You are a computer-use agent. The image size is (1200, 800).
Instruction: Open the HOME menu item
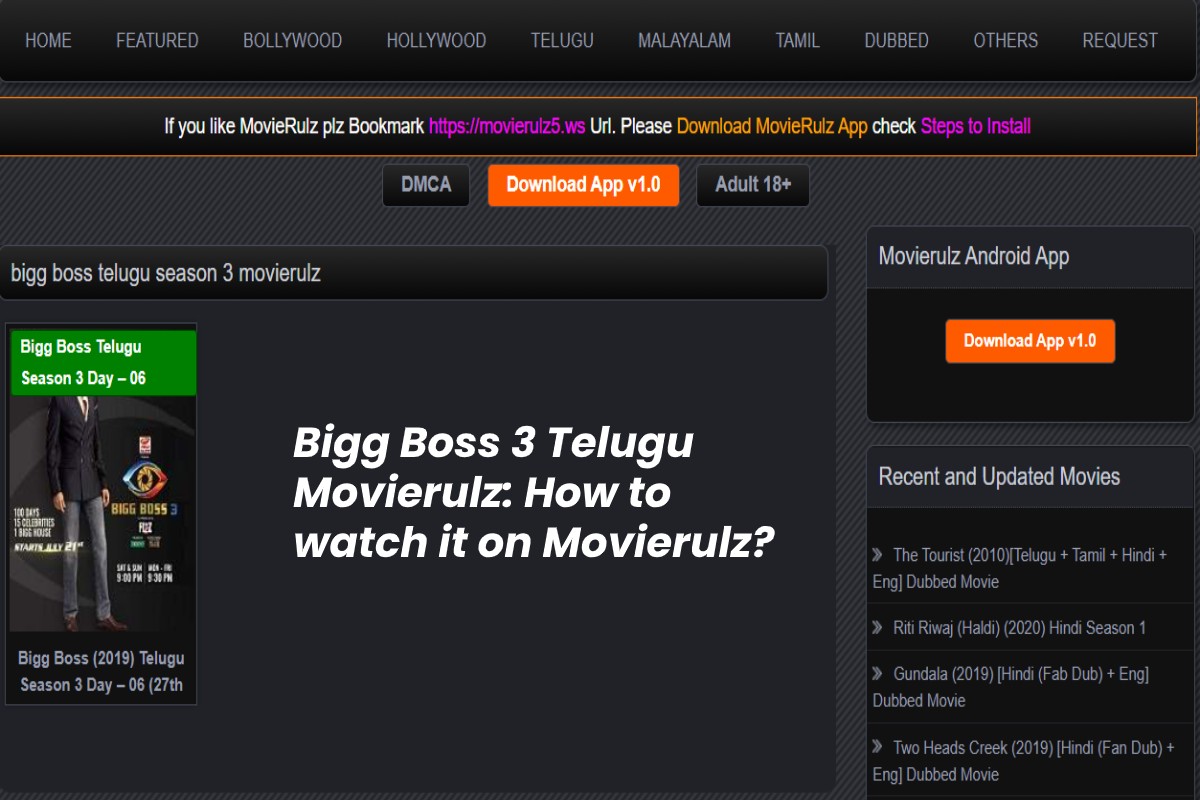[x=48, y=41]
